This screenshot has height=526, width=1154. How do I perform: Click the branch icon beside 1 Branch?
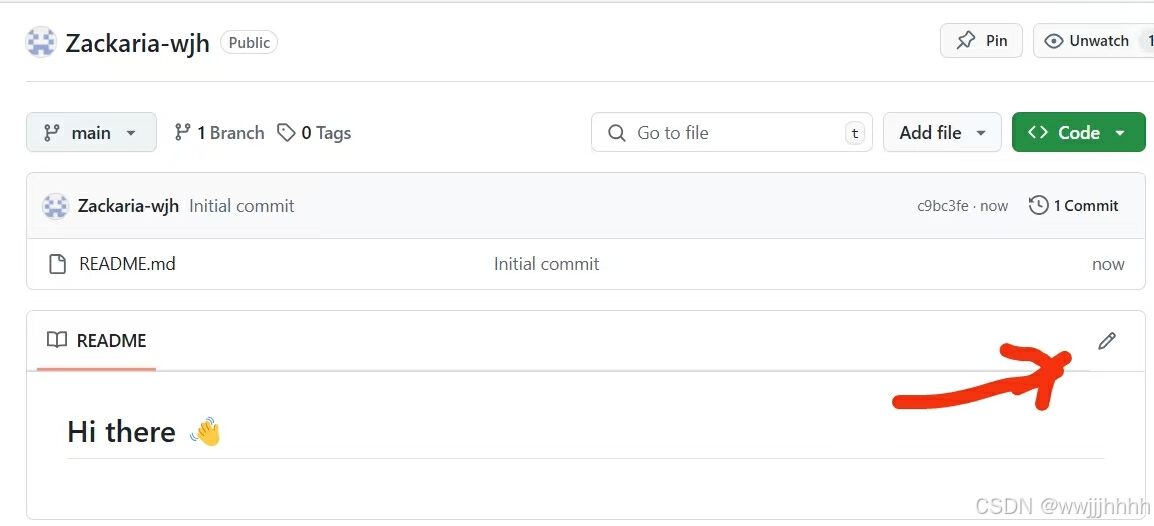pos(183,132)
